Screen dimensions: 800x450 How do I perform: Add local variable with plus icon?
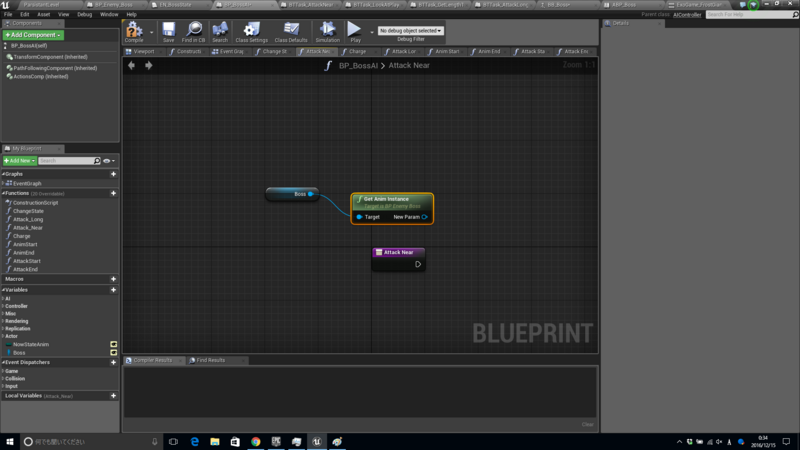pyautogui.click(x=113, y=395)
